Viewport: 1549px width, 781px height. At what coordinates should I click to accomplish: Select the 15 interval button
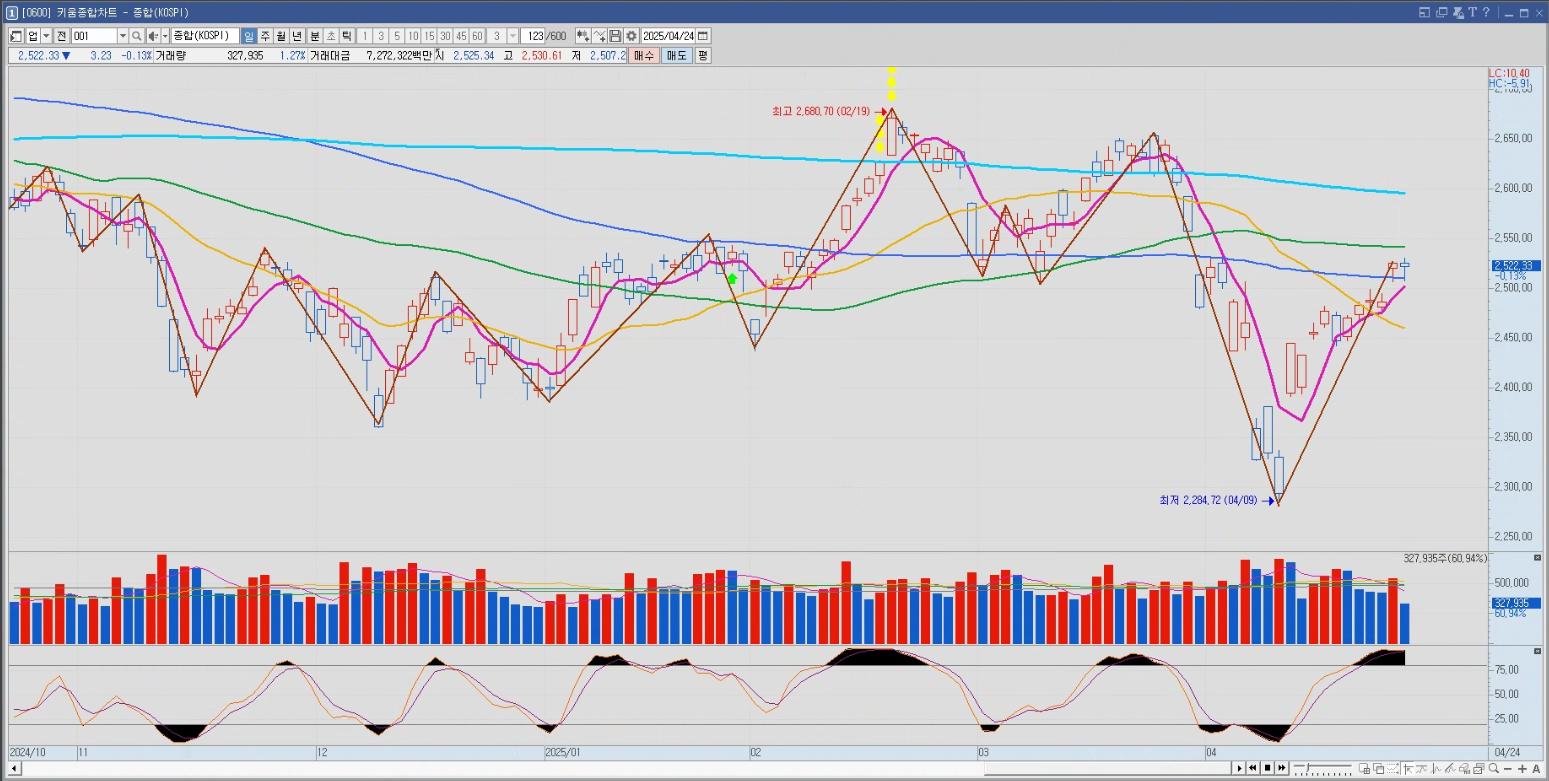pyautogui.click(x=429, y=35)
